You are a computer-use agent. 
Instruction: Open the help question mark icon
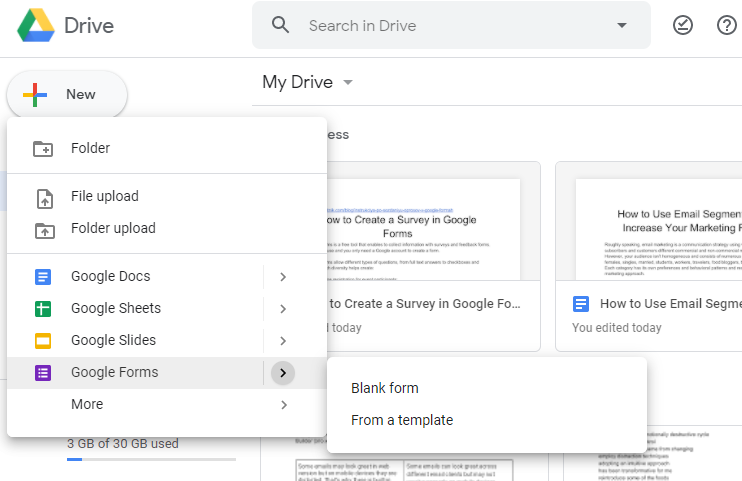click(x=727, y=26)
